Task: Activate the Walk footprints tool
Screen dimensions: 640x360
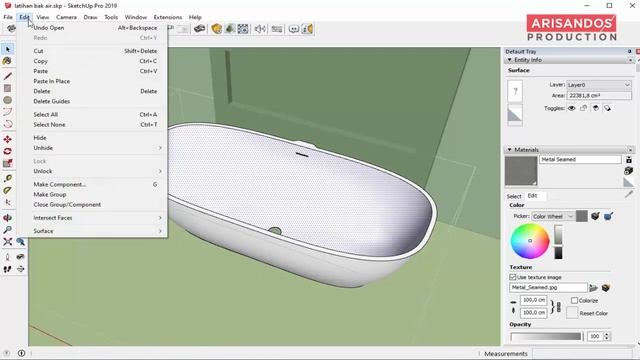Action: tap(7, 269)
